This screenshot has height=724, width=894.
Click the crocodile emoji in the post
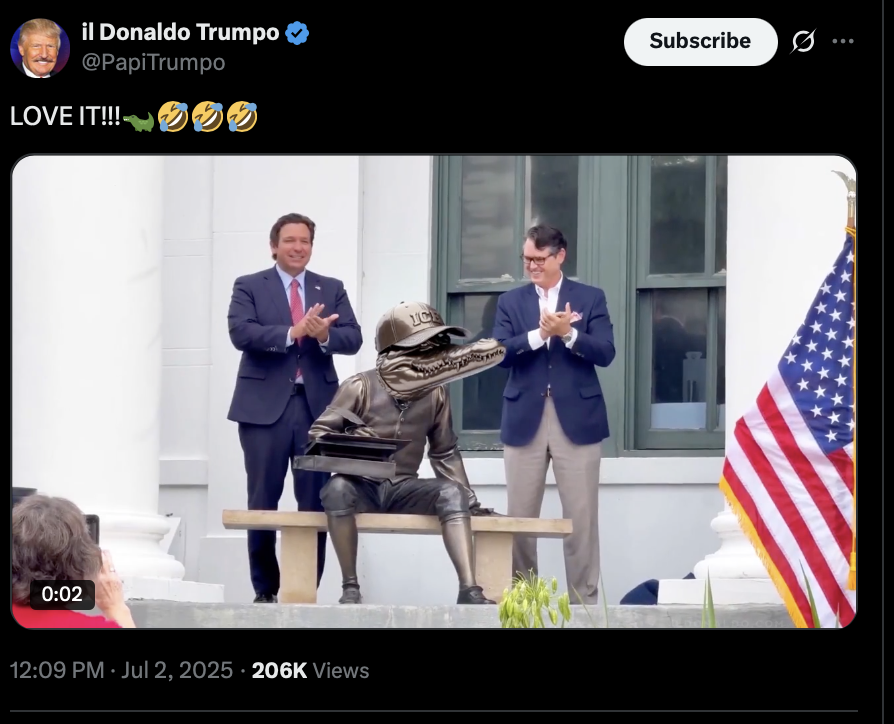(x=139, y=121)
